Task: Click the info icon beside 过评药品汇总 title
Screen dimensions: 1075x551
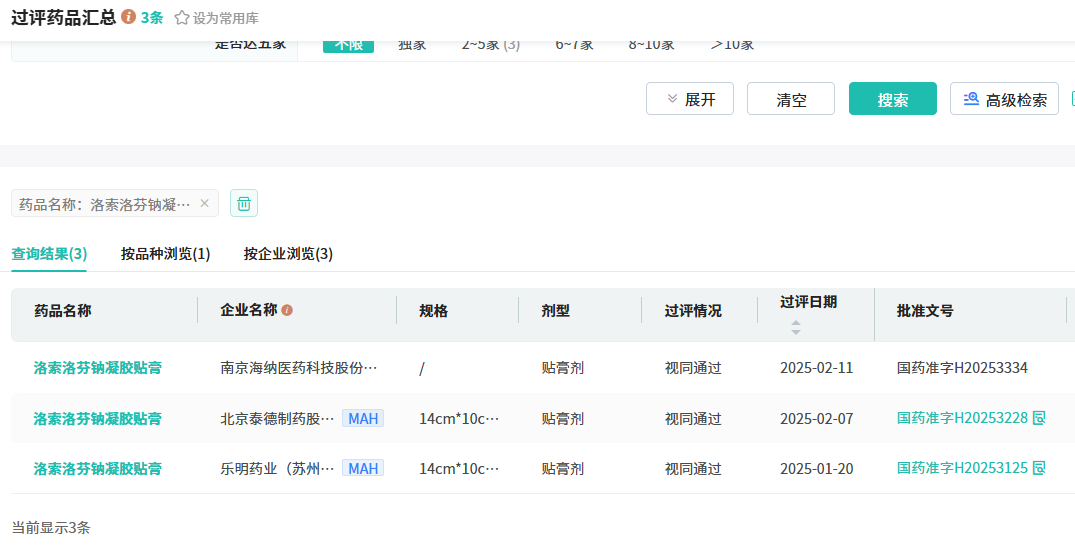Action: click(x=128, y=17)
